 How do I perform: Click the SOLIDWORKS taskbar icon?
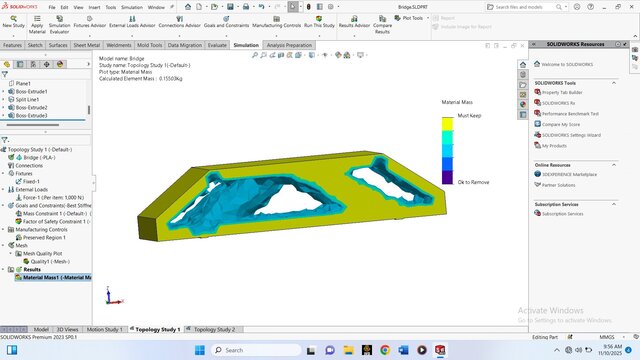[440, 350]
